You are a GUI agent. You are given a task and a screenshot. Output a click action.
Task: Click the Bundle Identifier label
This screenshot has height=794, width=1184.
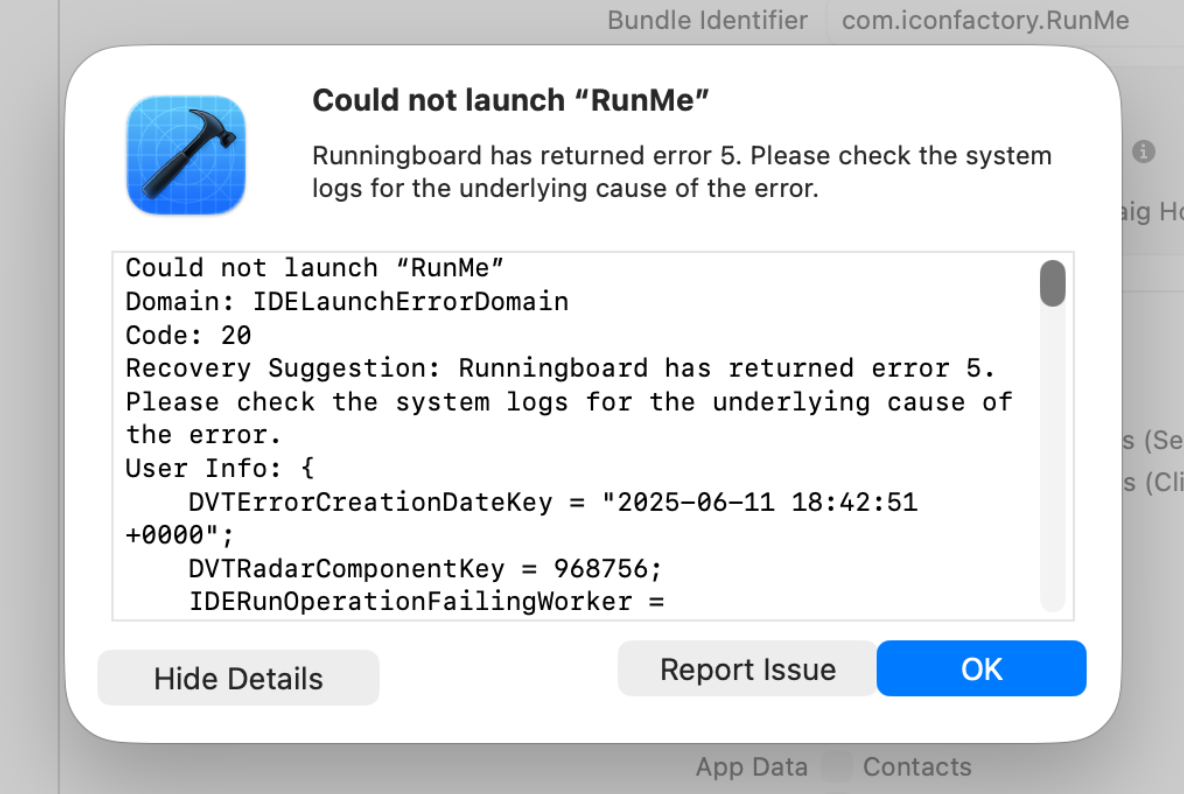pyautogui.click(x=707, y=20)
